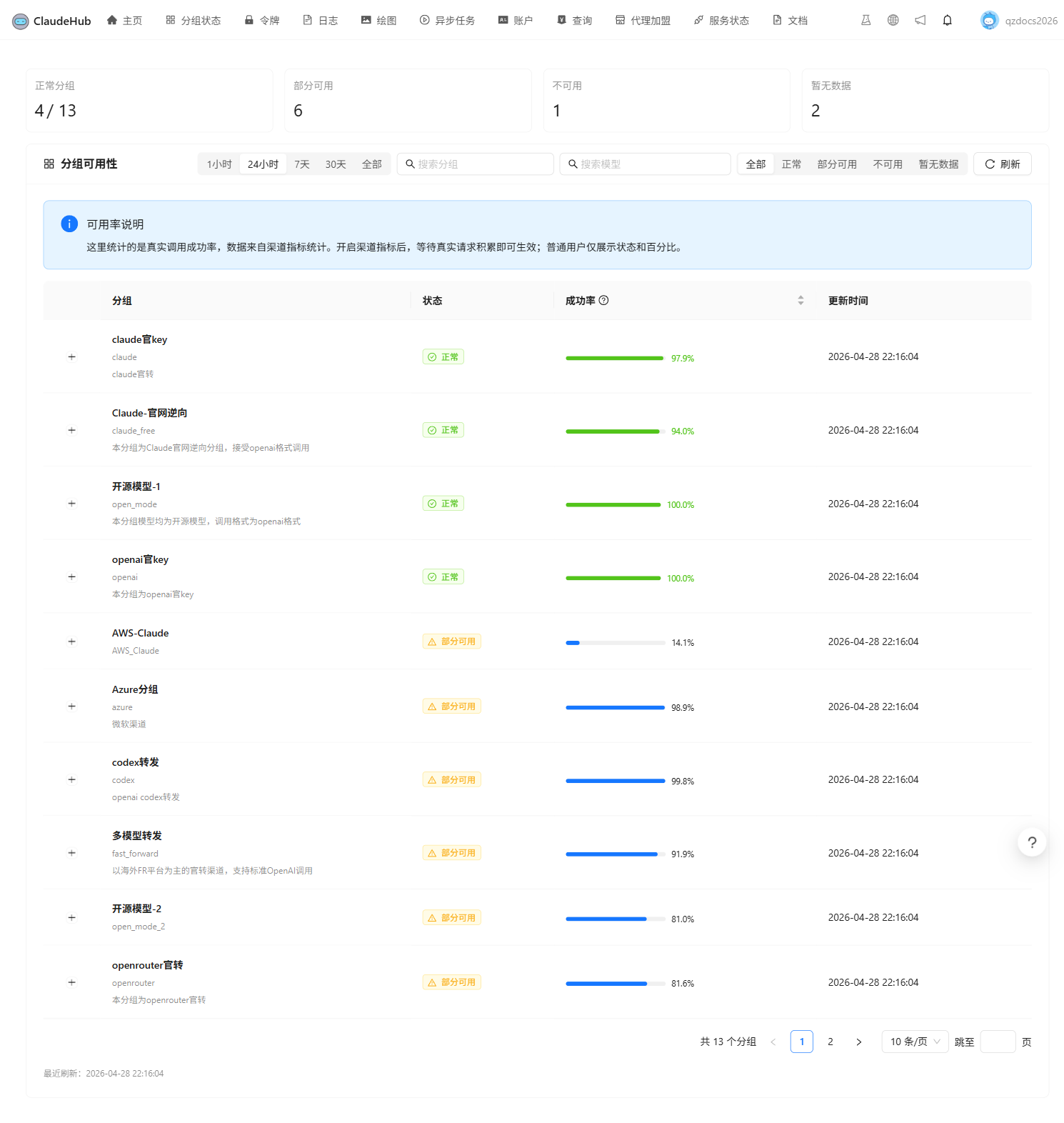Open the 绘图 drawing page
Image resolution: width=1064 pixels, height=1123 pixels.
click(378, 20)
